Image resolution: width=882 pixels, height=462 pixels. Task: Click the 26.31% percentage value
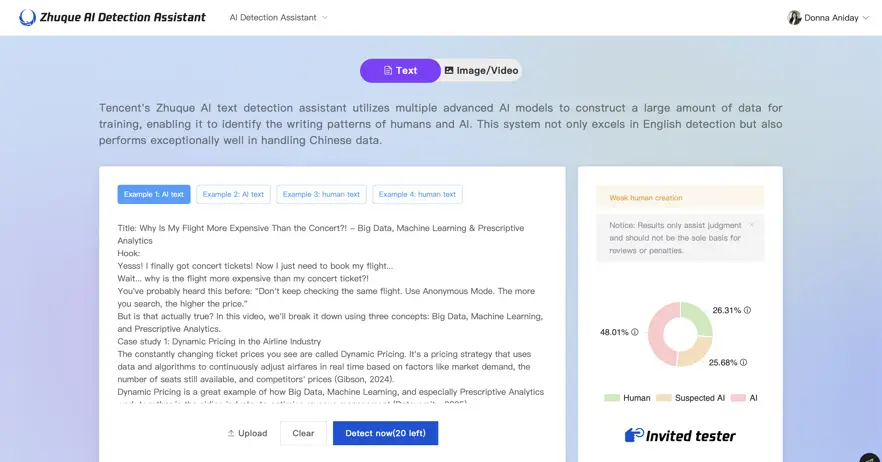[x=727, y=310]
